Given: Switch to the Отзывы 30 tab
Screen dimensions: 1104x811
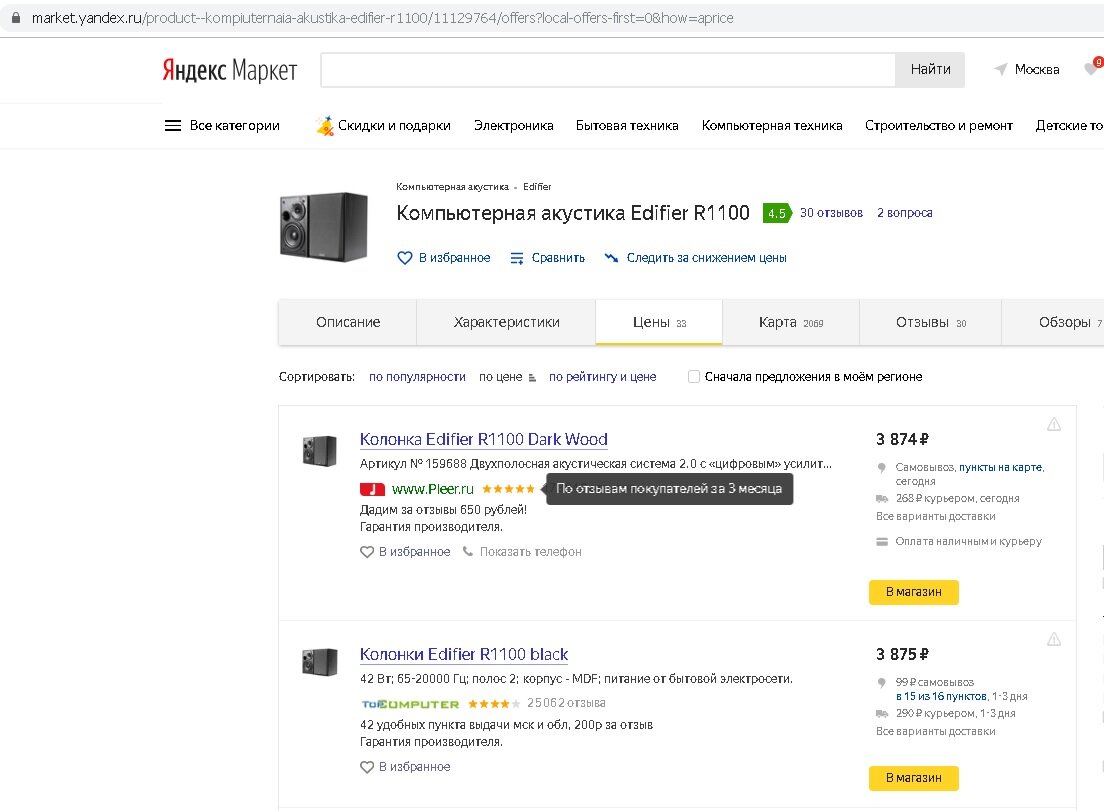Looking at the screenshot, I should click(930, 322).
